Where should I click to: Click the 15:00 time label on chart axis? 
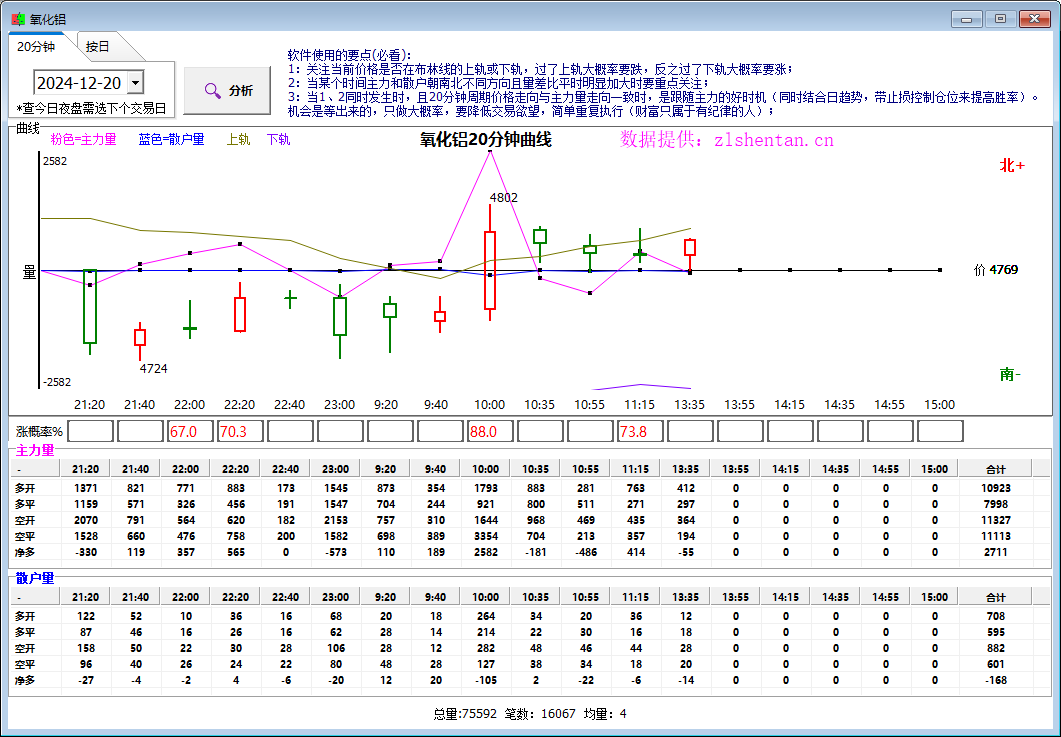tap(939, 405)
